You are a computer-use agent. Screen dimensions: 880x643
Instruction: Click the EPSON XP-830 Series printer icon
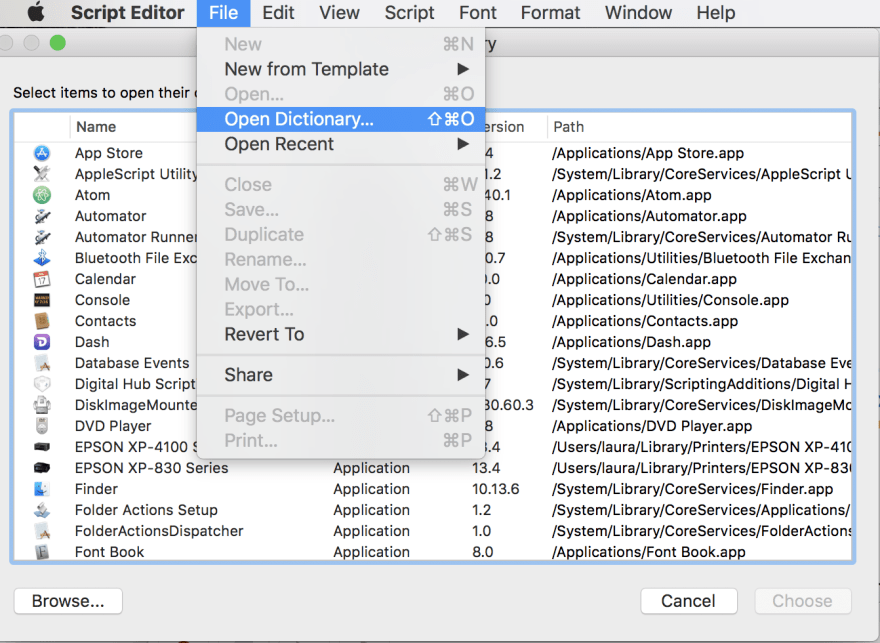coord(42,468)
